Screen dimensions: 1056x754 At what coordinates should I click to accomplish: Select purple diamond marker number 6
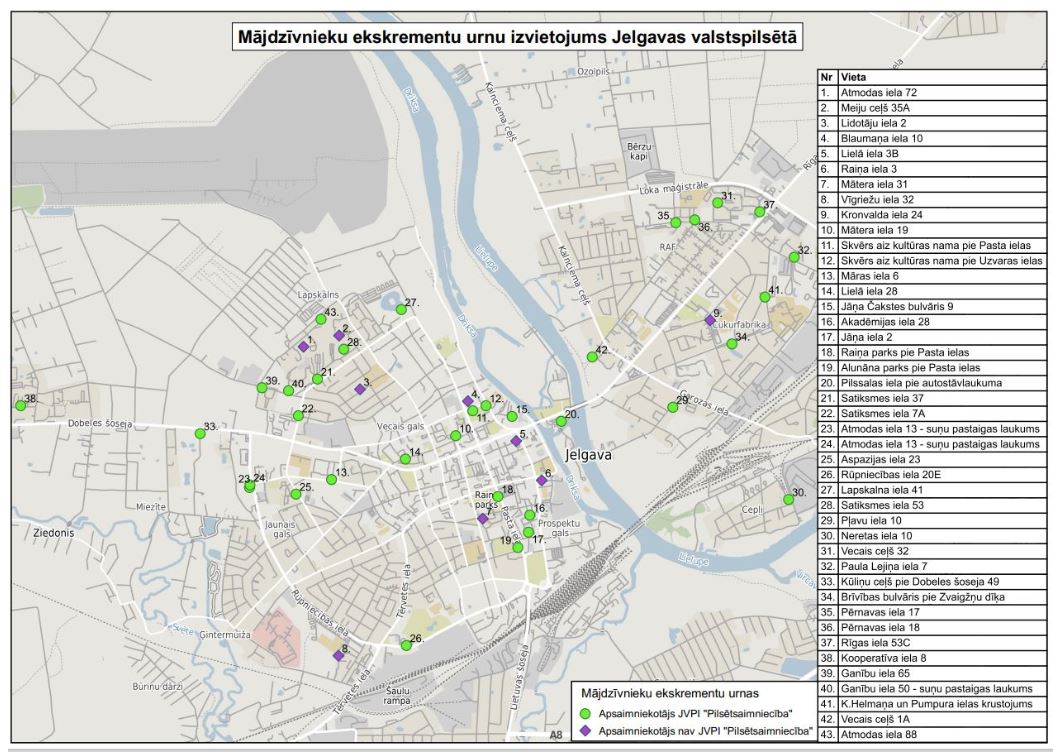541,480
